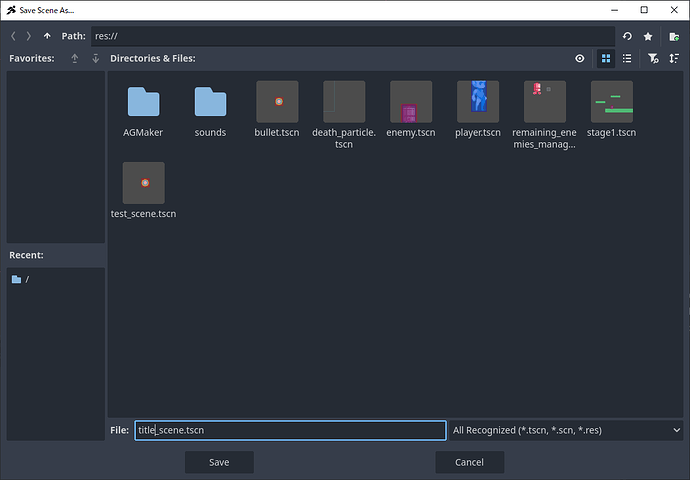
Task: Add current folder to favorites star
Action: point(648,36)
